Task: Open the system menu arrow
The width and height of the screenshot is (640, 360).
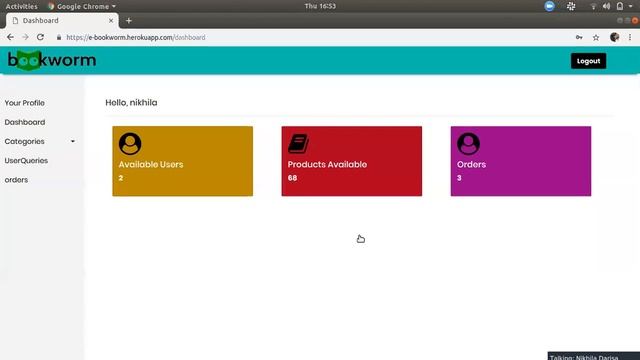Action: (631, 6)
